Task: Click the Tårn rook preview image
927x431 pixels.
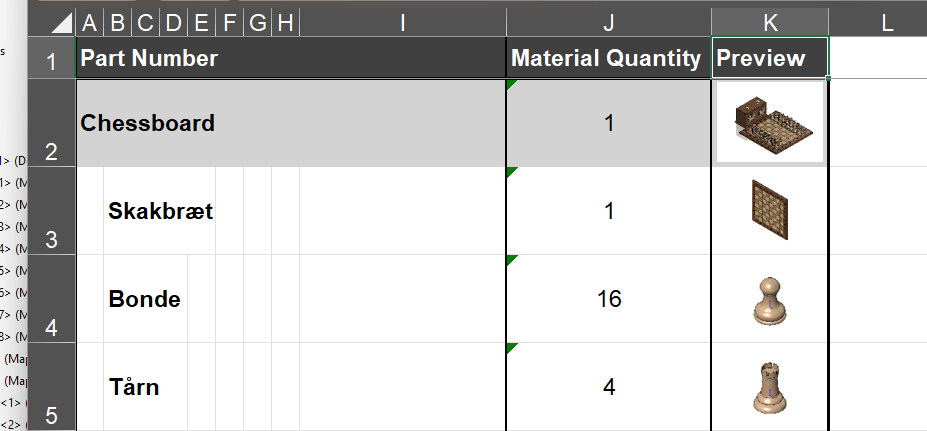Action: click(x=770, y=388)
